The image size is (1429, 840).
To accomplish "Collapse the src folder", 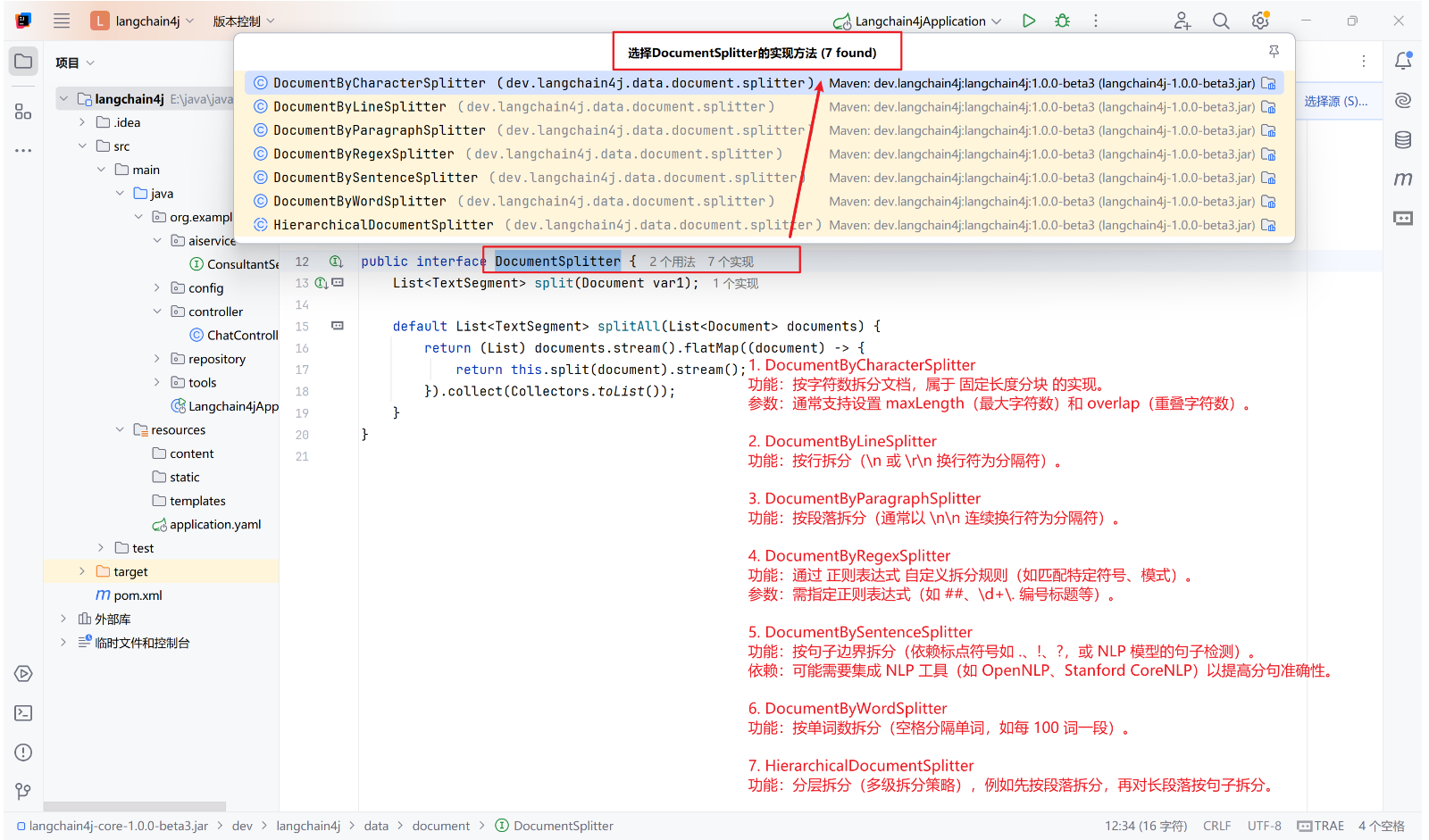I will coord(82,146).
